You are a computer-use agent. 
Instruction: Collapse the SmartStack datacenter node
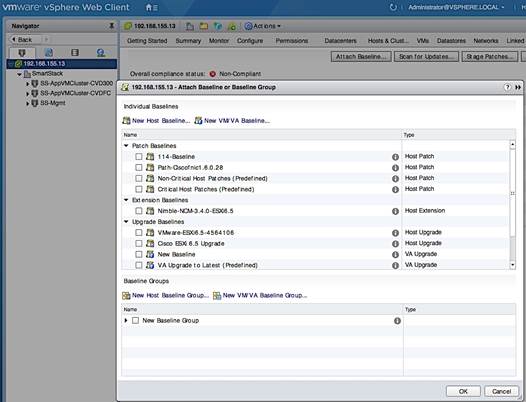point(19,74)
